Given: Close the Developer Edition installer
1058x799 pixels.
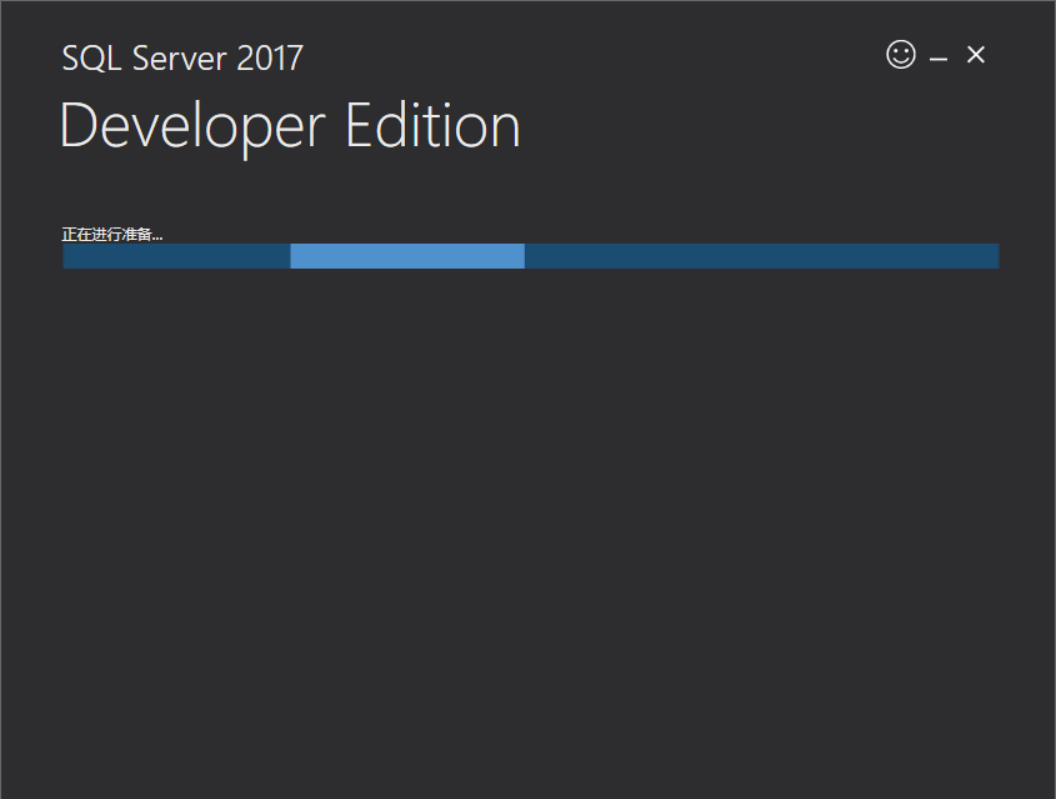Looking at the screenshot, I should (975, 56).
